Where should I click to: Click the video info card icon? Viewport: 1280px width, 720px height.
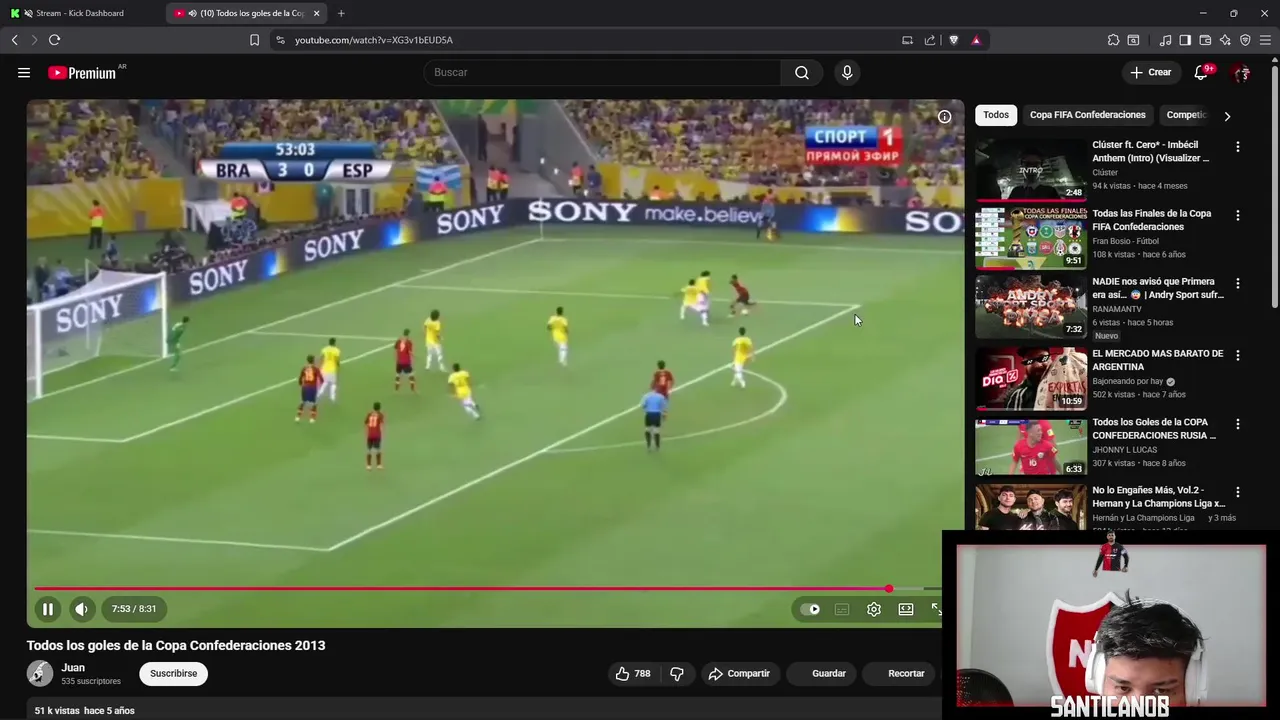pyautogui.click(x=944, y=117)
